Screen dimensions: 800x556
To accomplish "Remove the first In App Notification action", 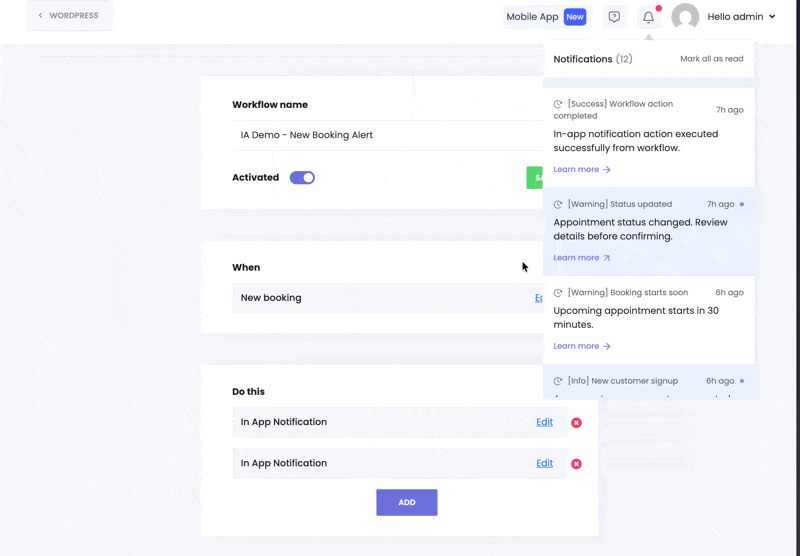I will [x=576, y=423].
